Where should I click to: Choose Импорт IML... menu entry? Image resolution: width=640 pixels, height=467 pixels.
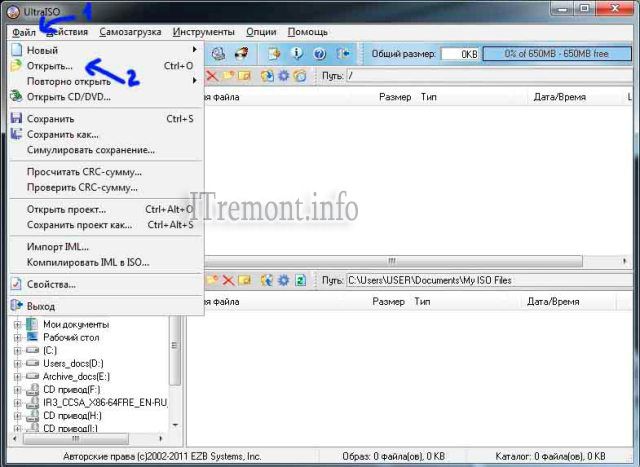106,247
